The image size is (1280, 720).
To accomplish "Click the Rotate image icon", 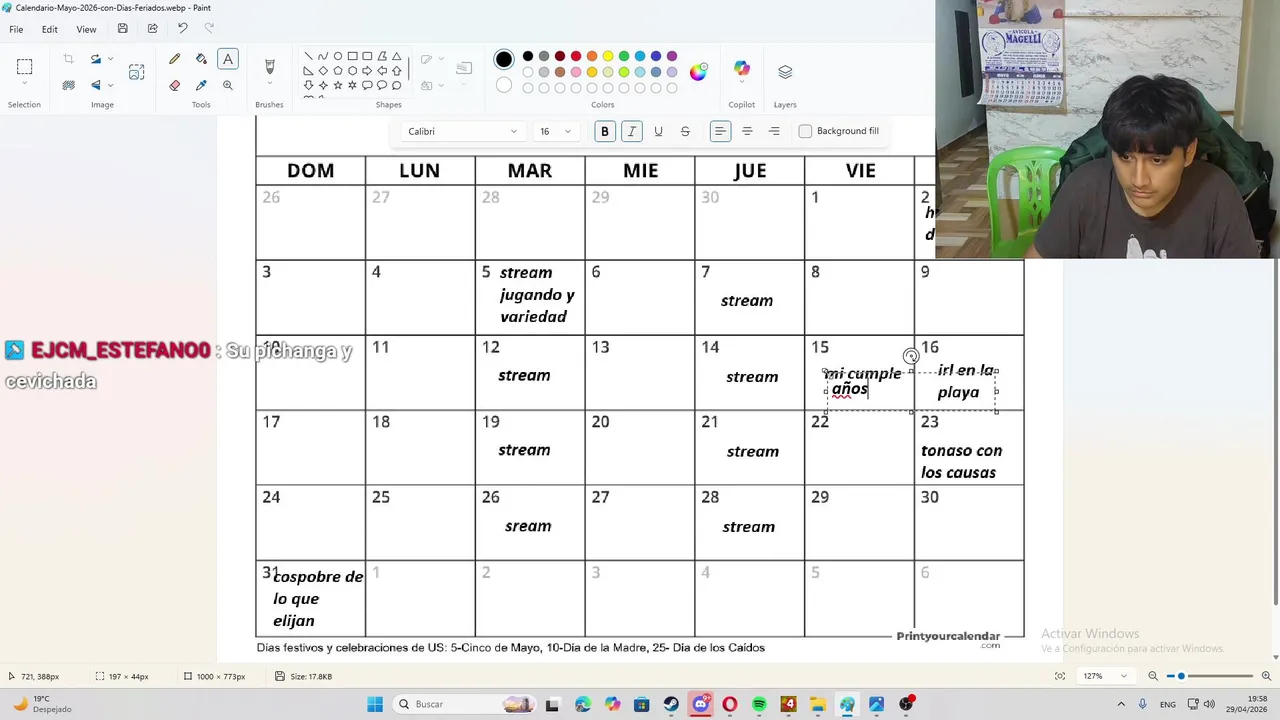I will click(x=96, y=60).
